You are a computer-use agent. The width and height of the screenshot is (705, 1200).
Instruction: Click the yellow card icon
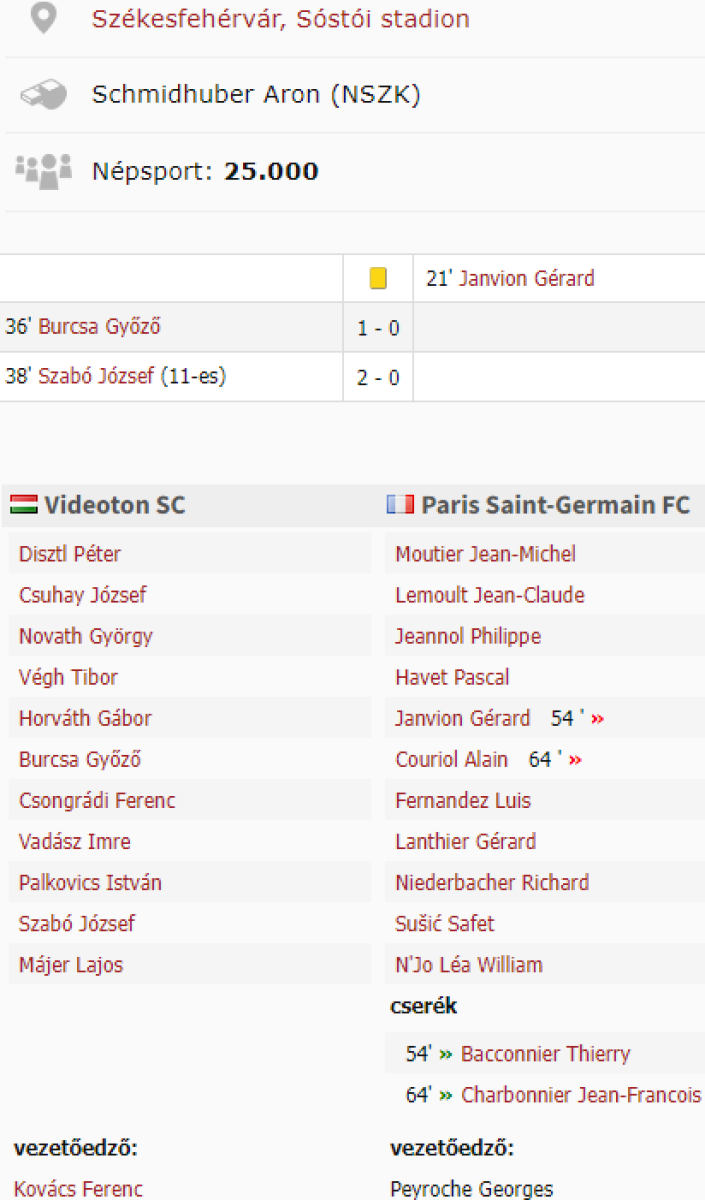[x=378, y=279]
